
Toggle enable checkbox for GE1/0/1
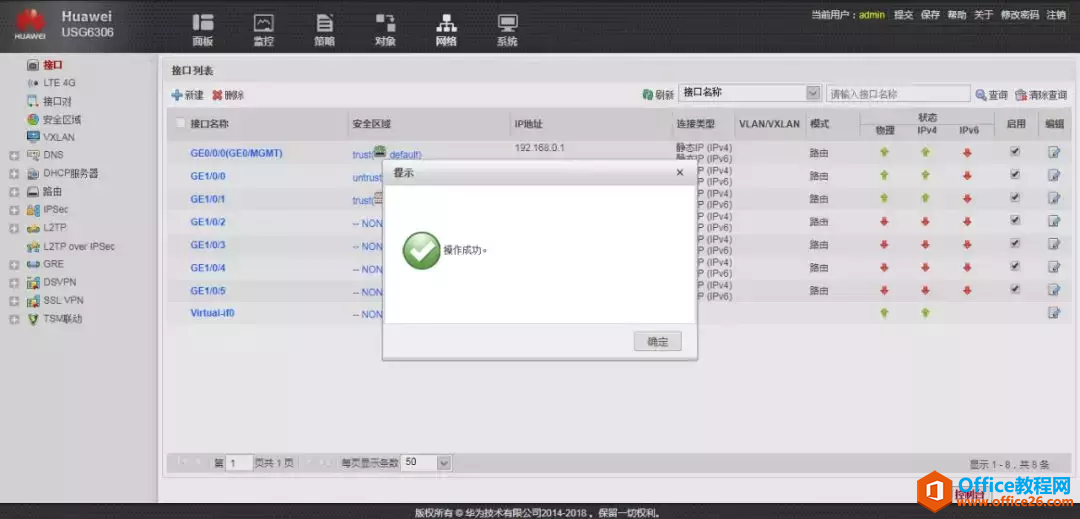coord(1015,197)
